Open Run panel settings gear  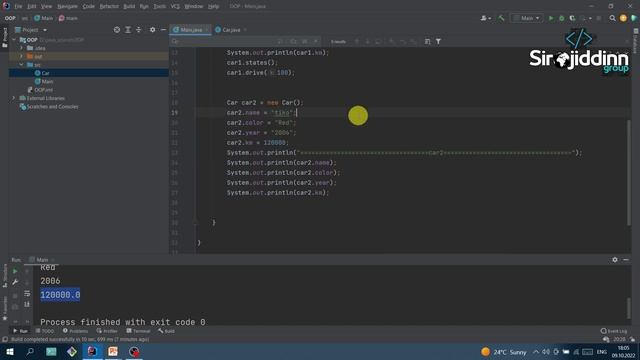click(615, 260)
